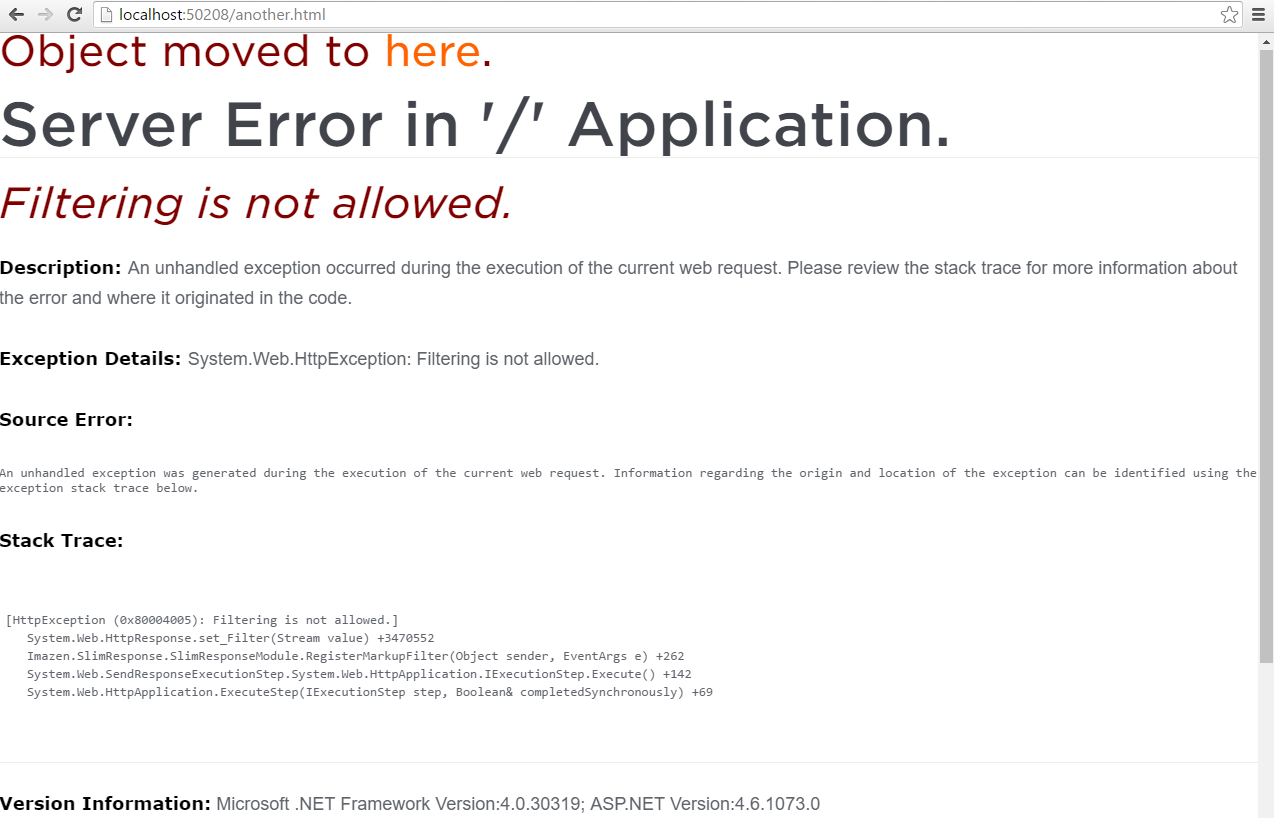Image resolution: width=1274 pixels, height=818 pixels.
Task: Click the '[HttpException (0x80004005)' stack line
Action: 202,620
